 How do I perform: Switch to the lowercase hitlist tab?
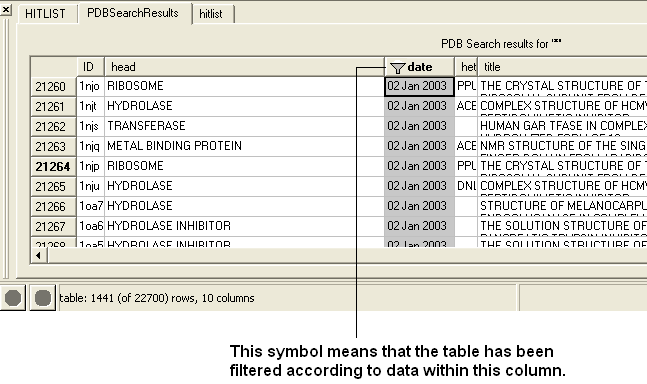coord(211,14)
